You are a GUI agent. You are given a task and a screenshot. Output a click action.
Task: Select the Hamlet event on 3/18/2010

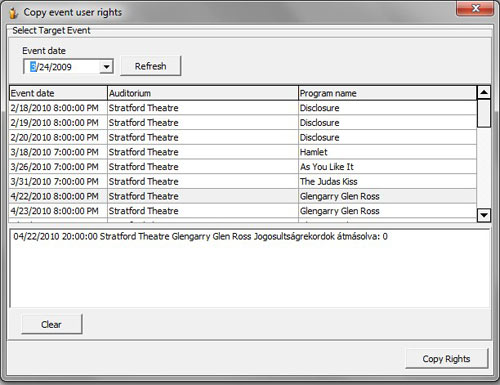pos(243,152)
